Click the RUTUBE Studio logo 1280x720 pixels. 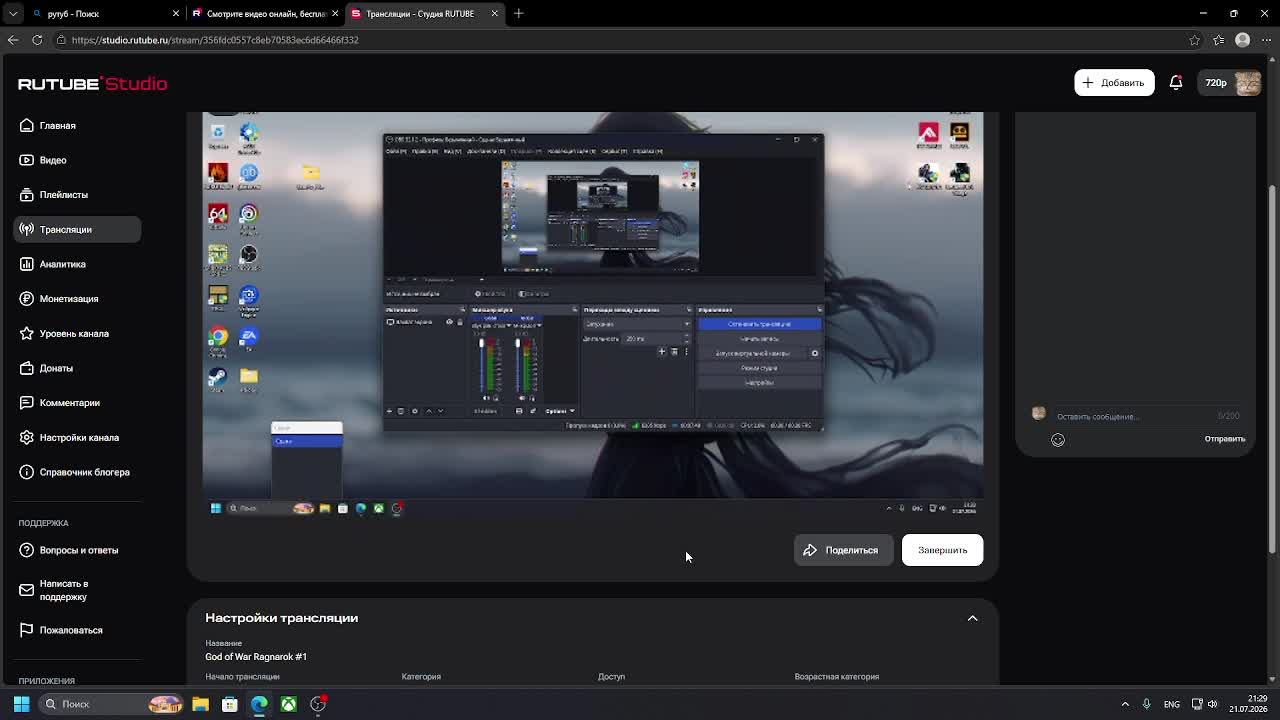pyautogui.click(x=92, y=84)
